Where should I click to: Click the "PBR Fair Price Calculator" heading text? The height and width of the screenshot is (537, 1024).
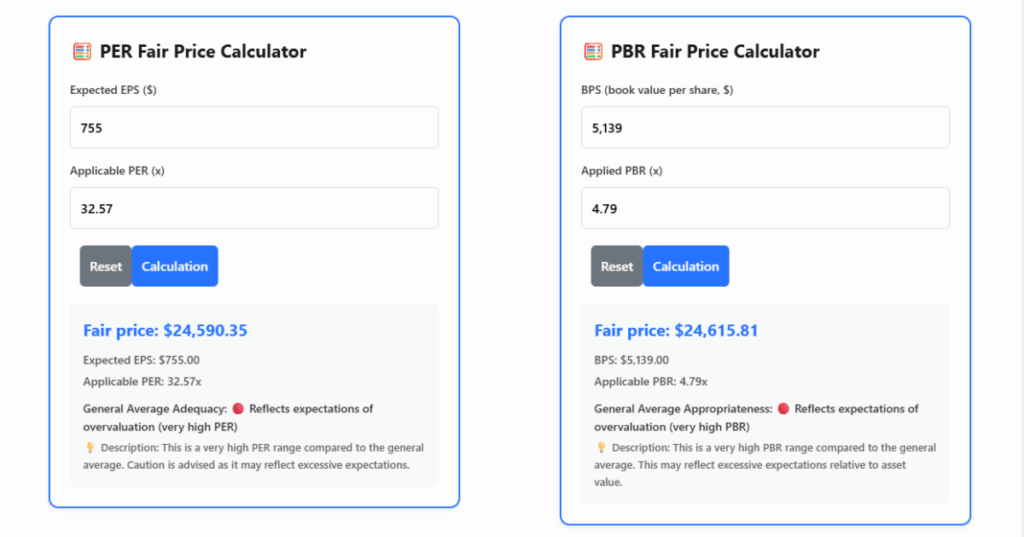715,51
